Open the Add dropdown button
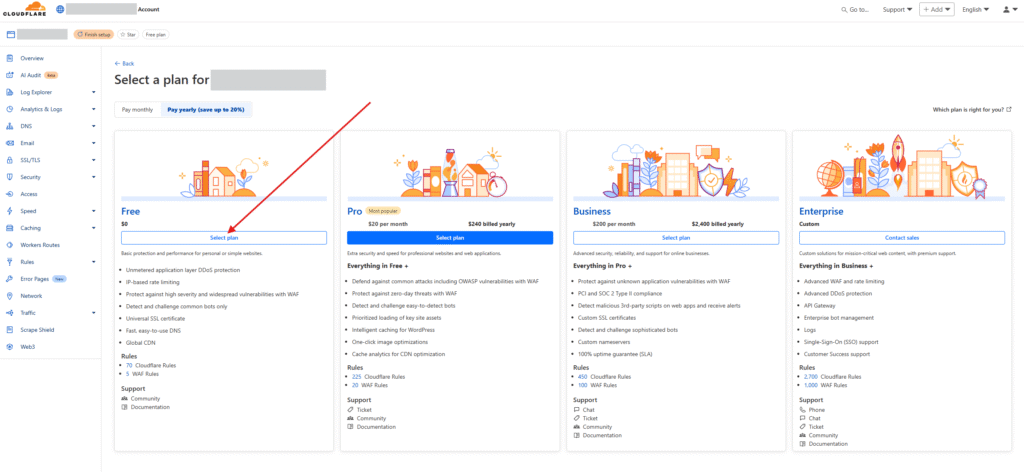The image size is (1024, 472). click(936, 10)
